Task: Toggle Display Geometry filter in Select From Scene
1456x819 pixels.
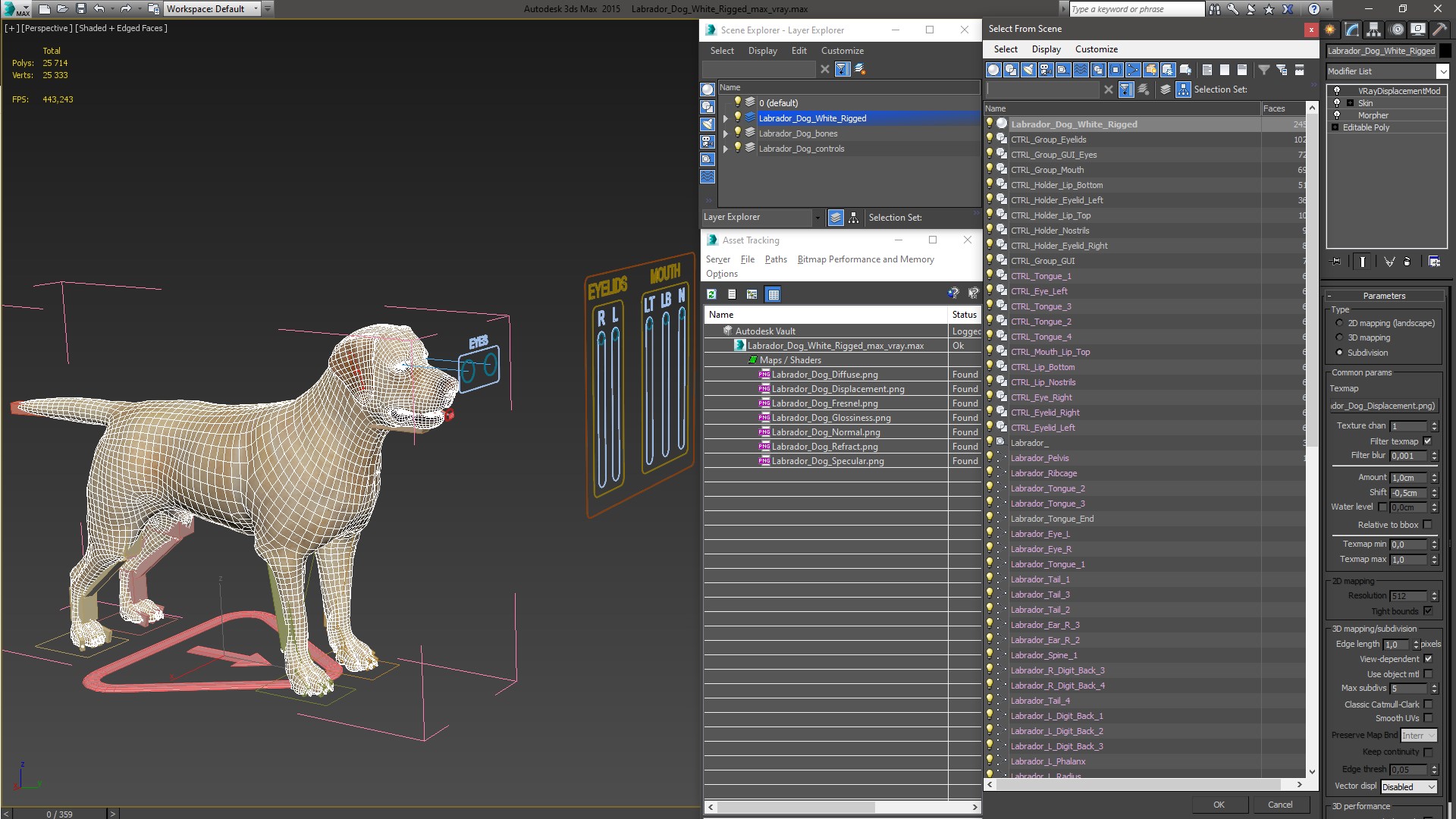Action: click(993, 70)
